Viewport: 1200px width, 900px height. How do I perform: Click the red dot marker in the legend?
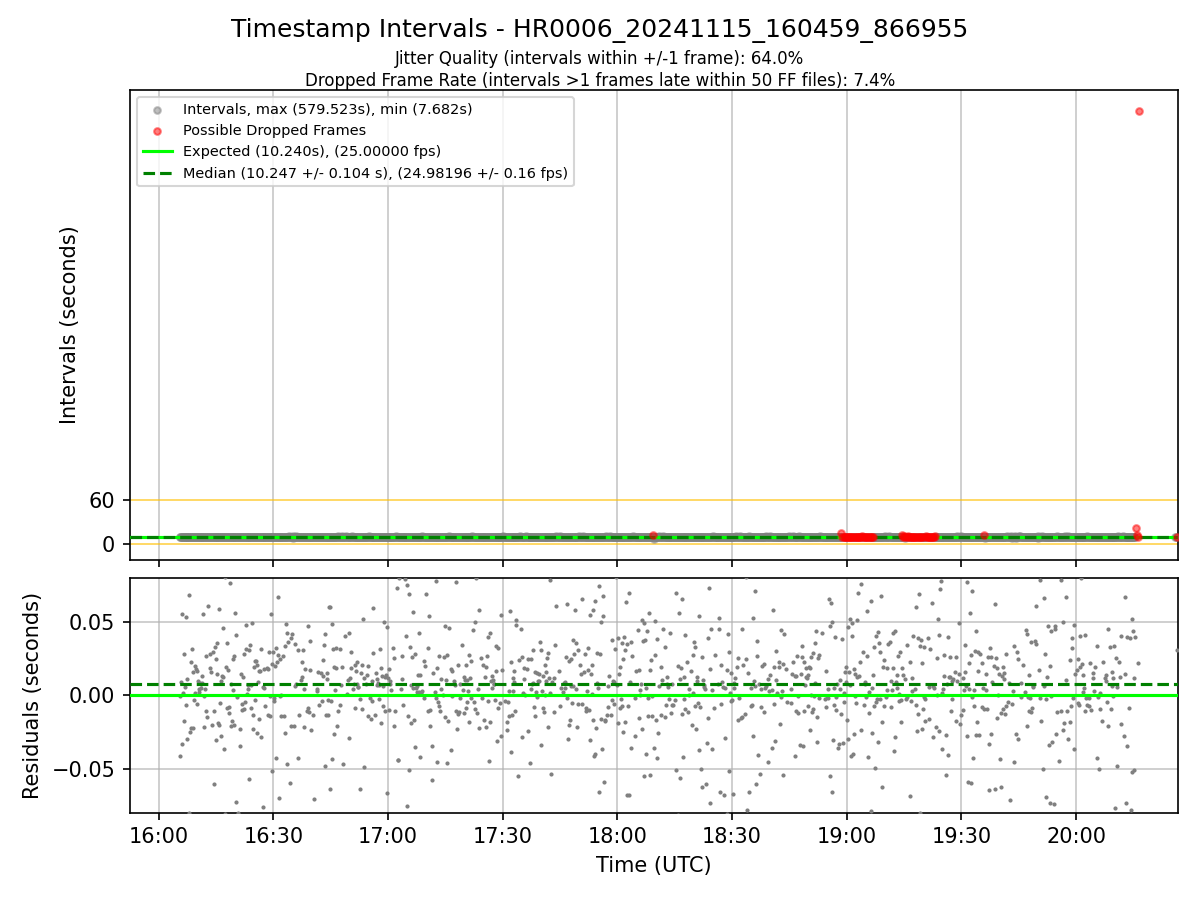tap(156, 130)
